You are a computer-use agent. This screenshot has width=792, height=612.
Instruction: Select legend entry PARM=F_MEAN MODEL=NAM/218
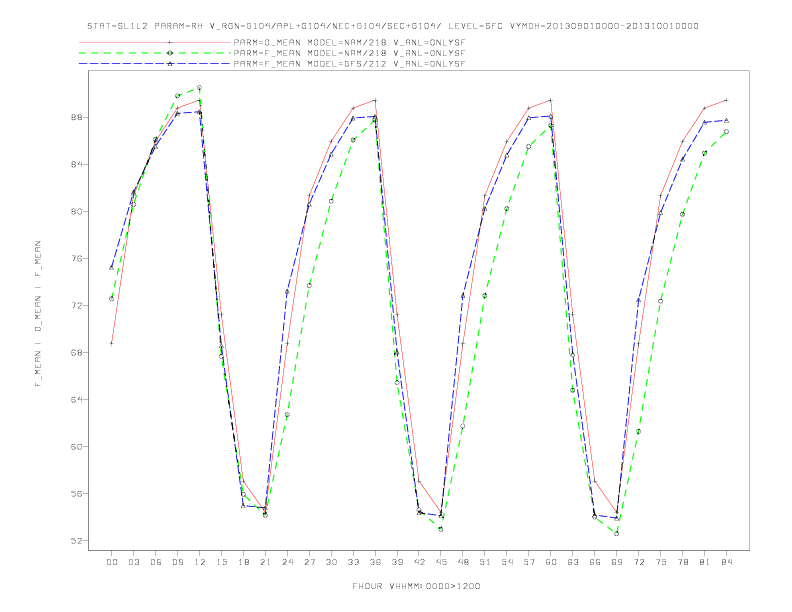349,53
